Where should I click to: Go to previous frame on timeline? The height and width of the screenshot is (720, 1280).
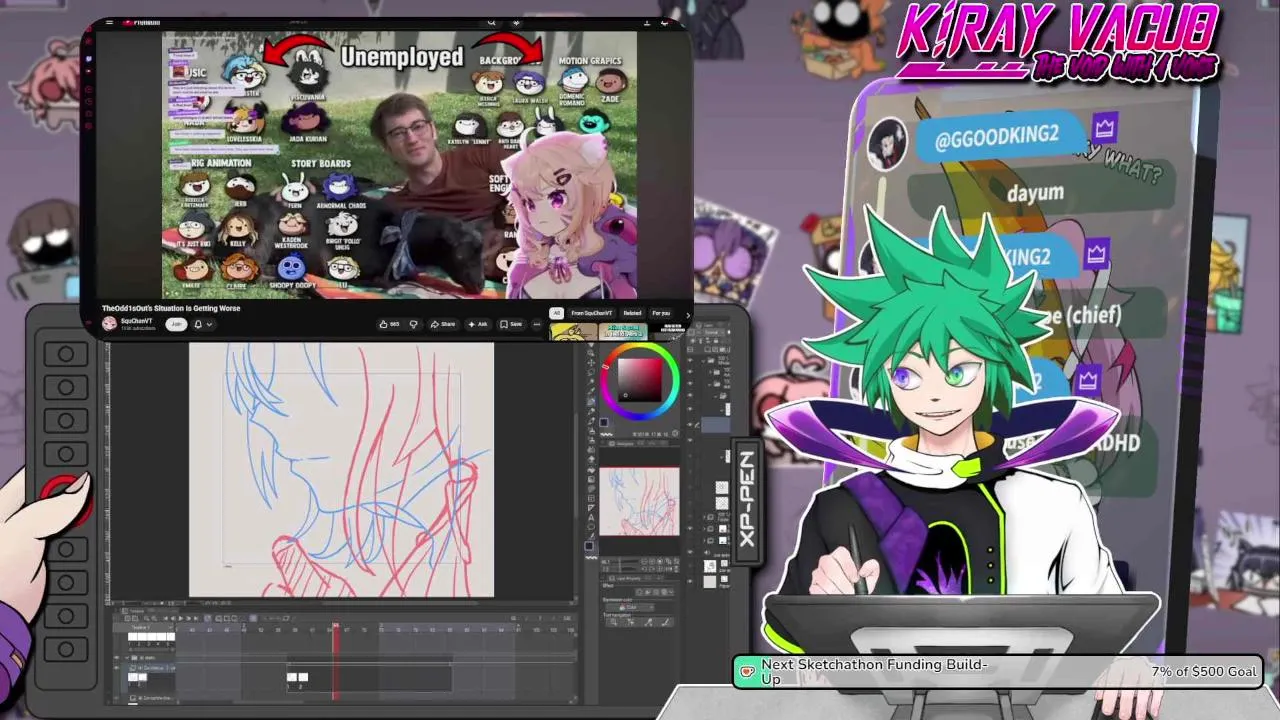pyautogui.click(x=173, y=618)
